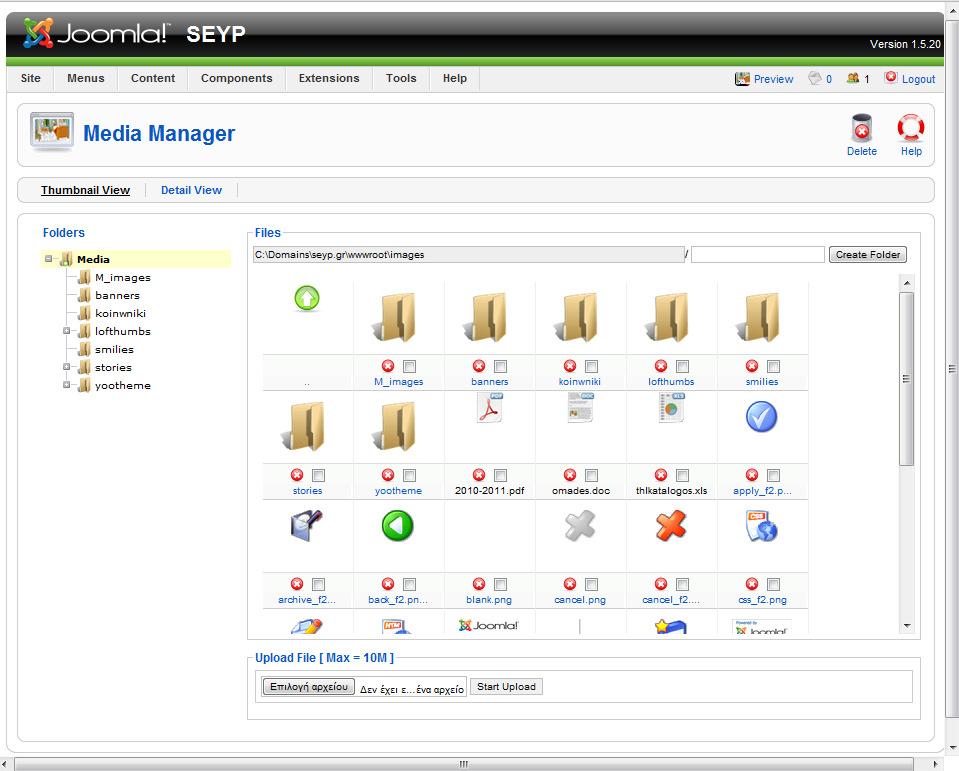The image size is (959, 771).
Task: Click red delete icon for css_f2.png
Action: pos(752,583)
